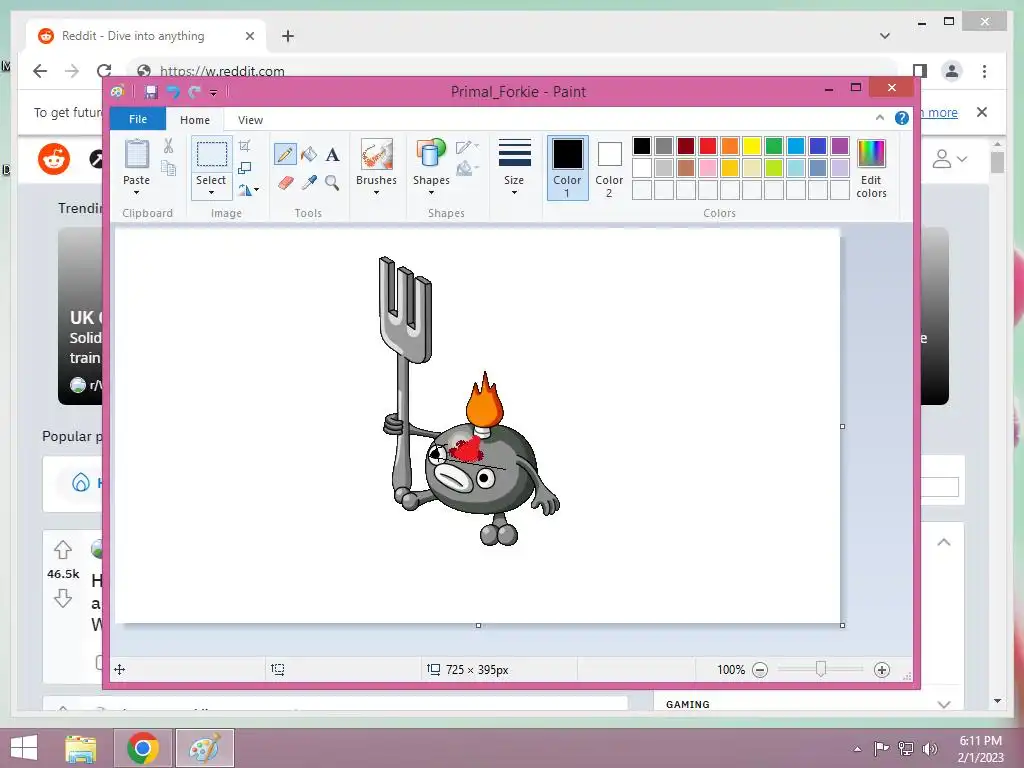
Task: Open Chrome profile avatar button
Action: [x=952, y=71]
